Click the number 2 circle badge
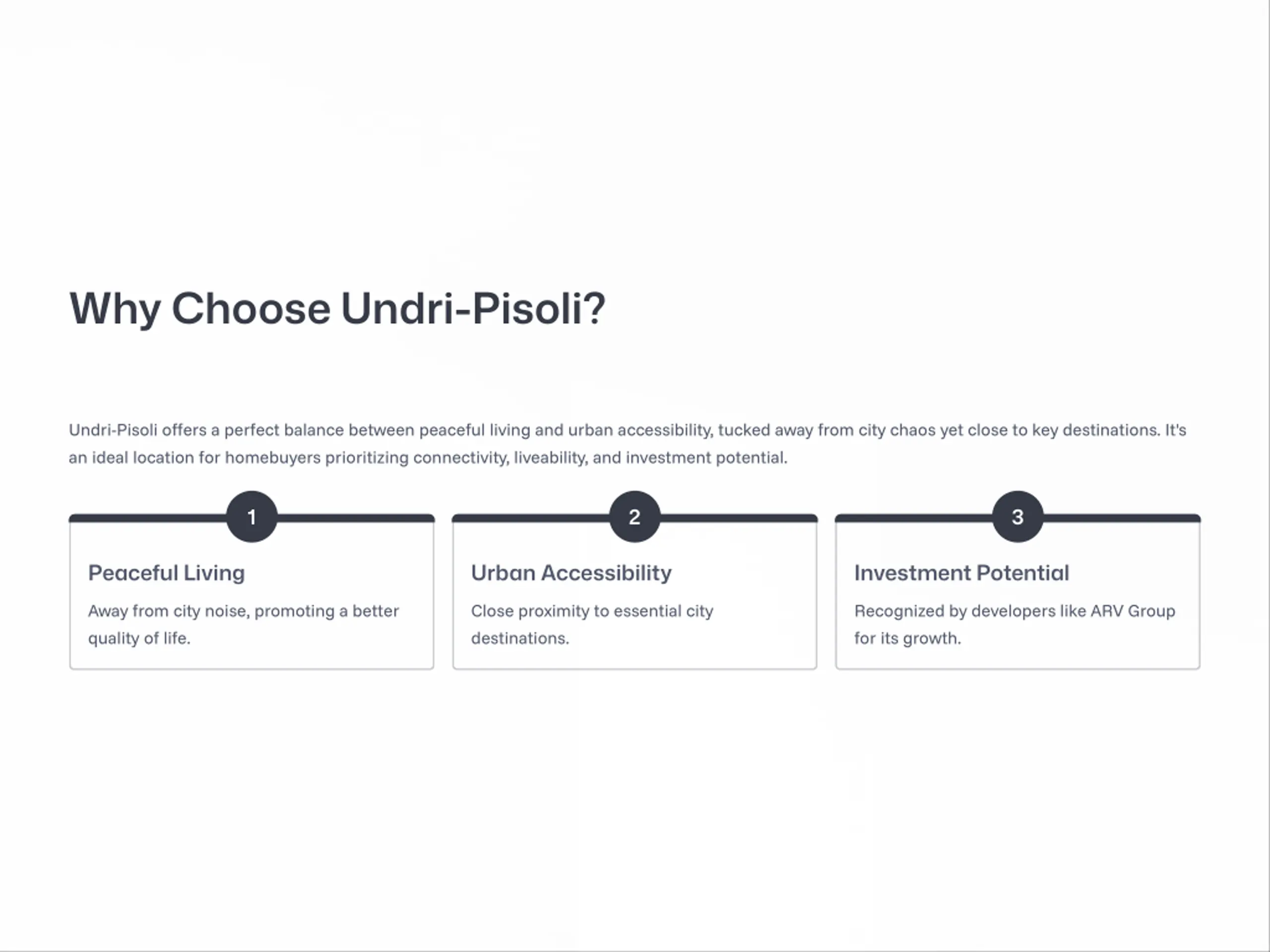 (635, 517)
